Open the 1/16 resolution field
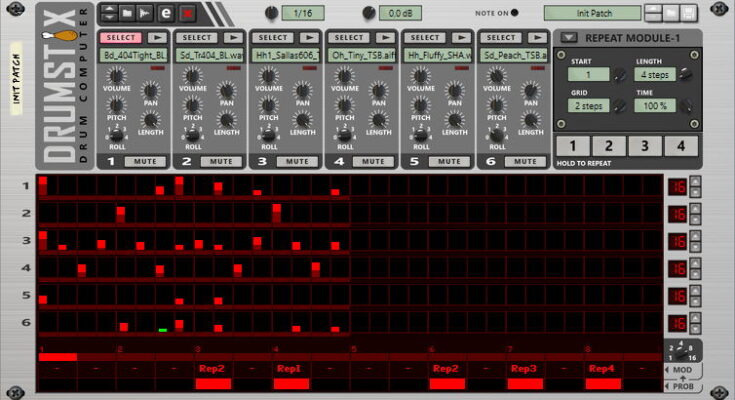This screenshot has width=735, height=400. [303, 13]
